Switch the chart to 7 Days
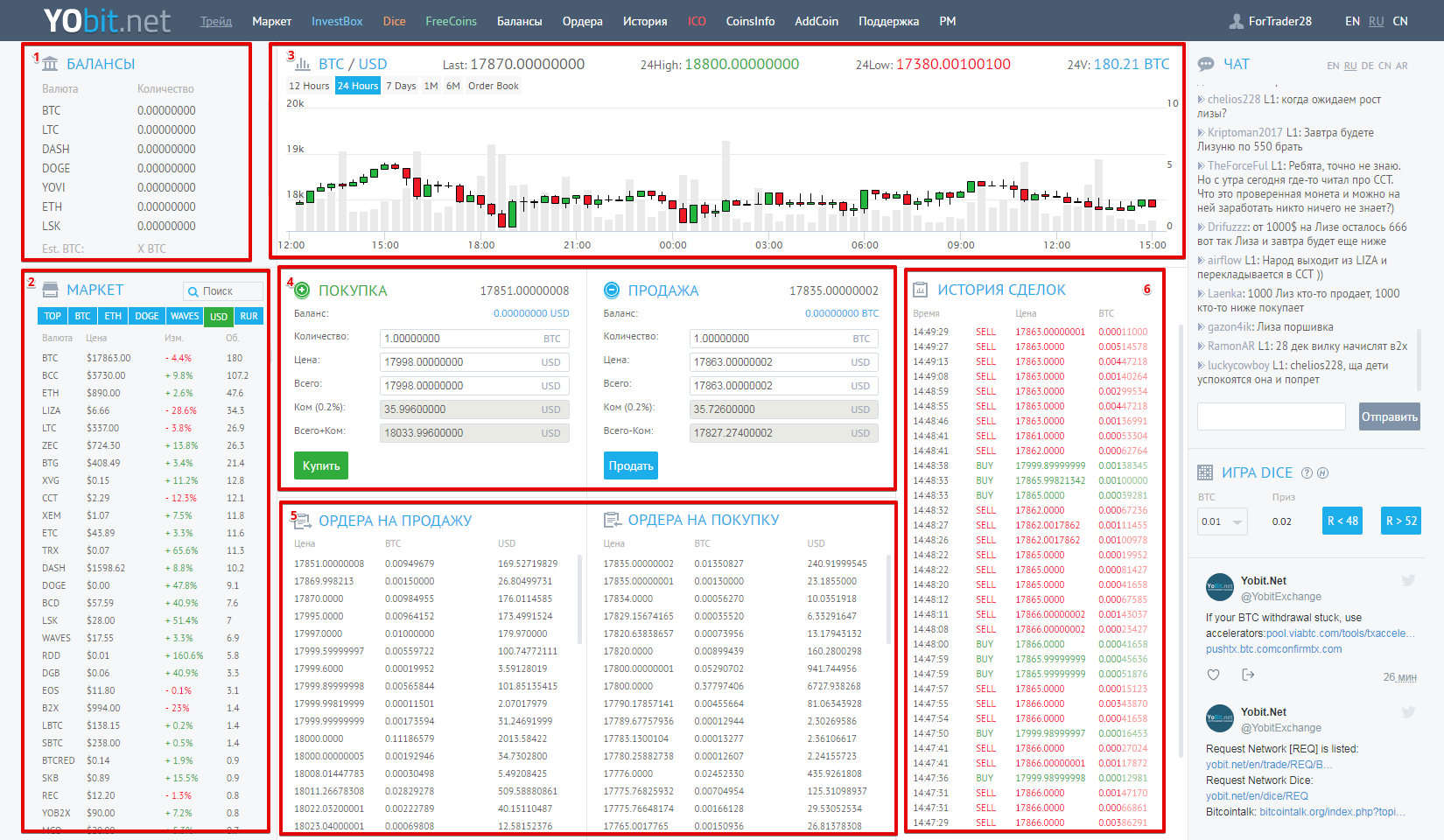 point(401,86)
